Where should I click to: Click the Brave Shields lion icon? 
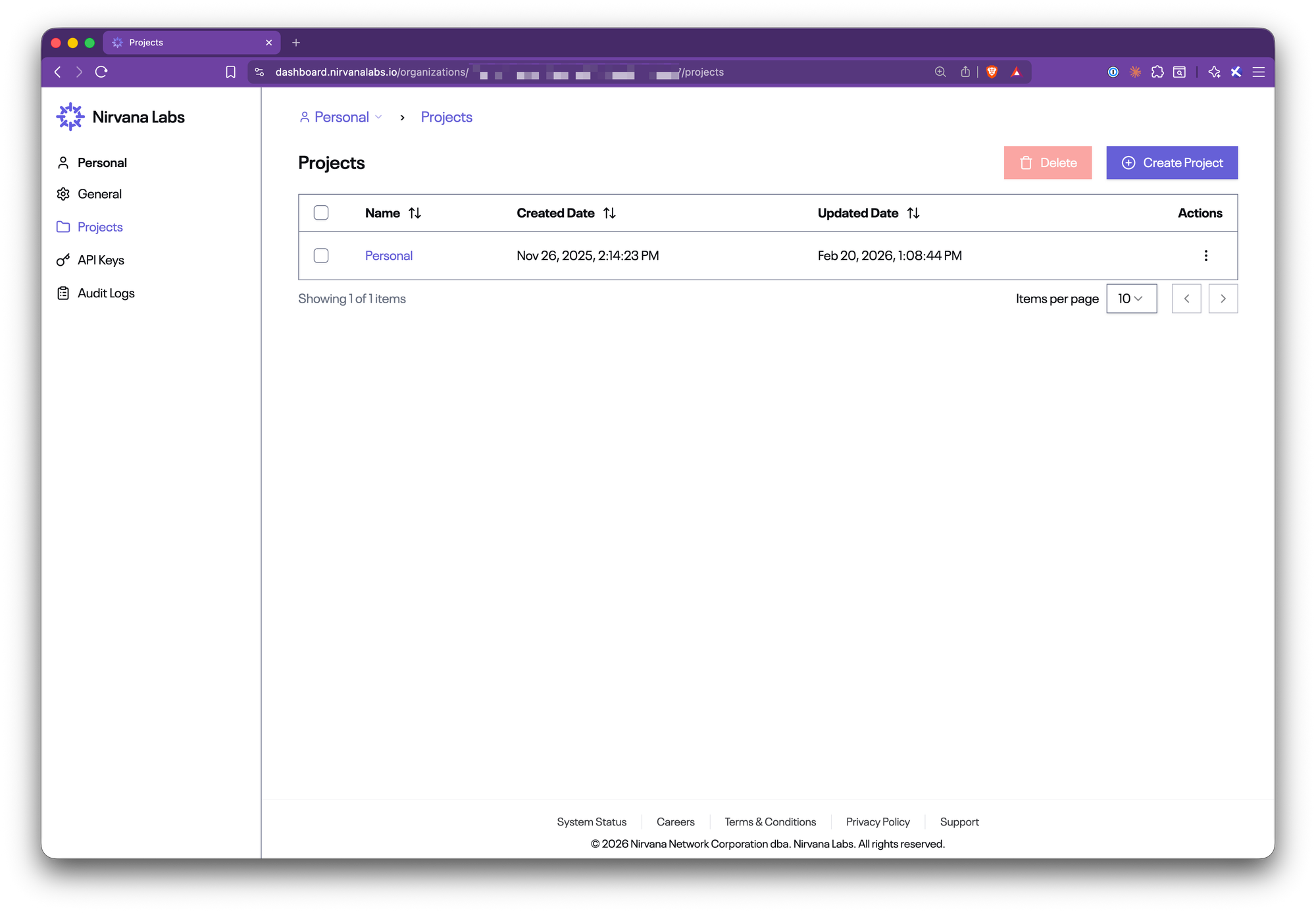(x=992, y=72)
